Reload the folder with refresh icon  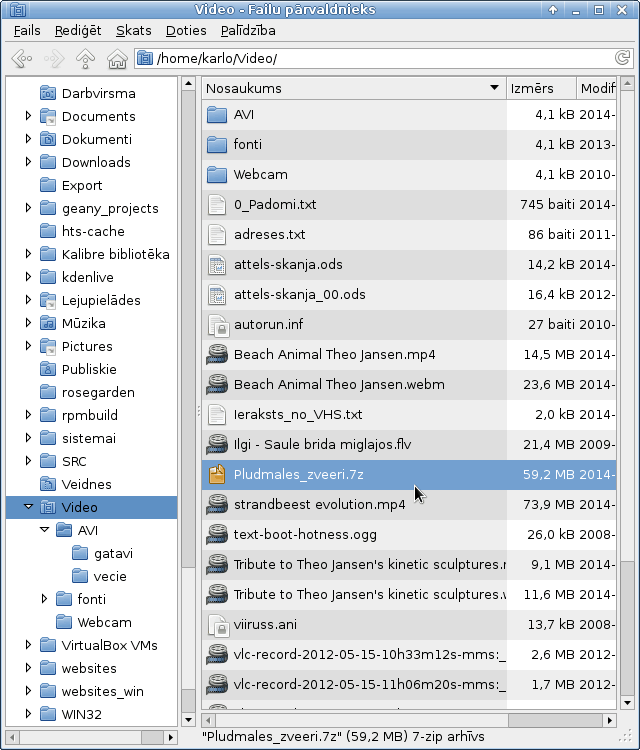click(x=622, y=58)
